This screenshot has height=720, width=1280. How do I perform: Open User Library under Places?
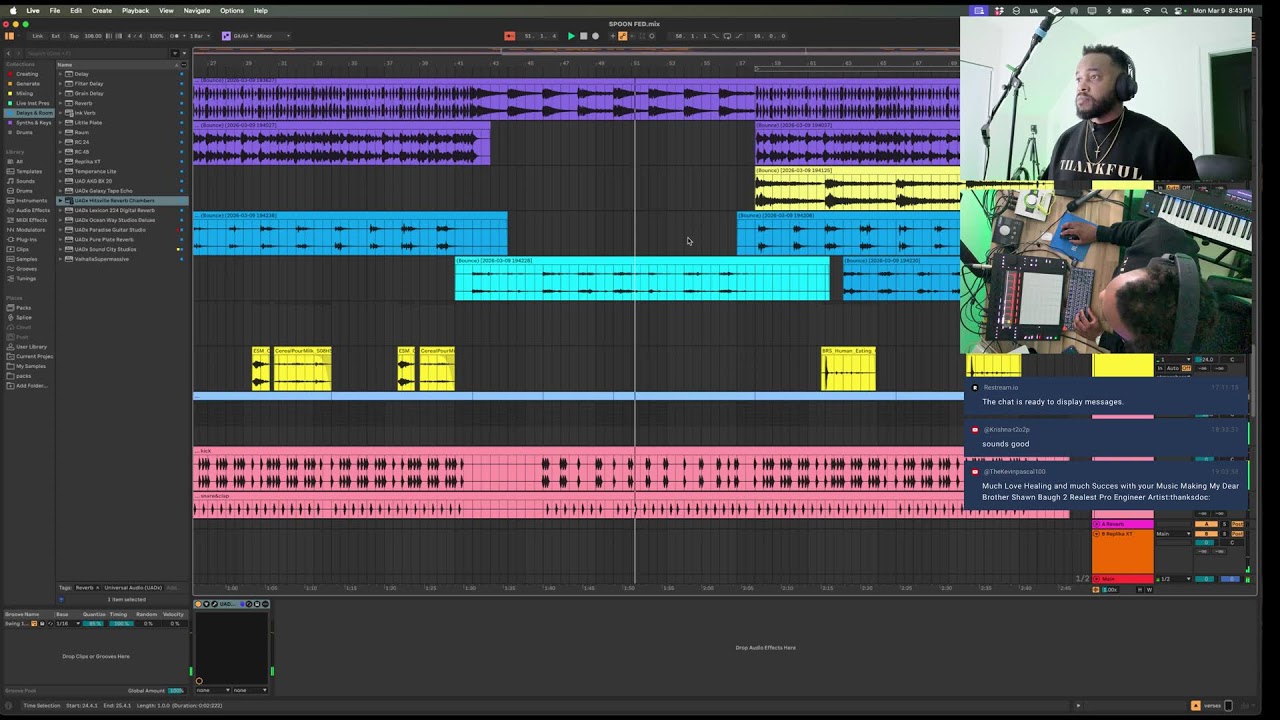pyautogui.click(x=31, y=346)
